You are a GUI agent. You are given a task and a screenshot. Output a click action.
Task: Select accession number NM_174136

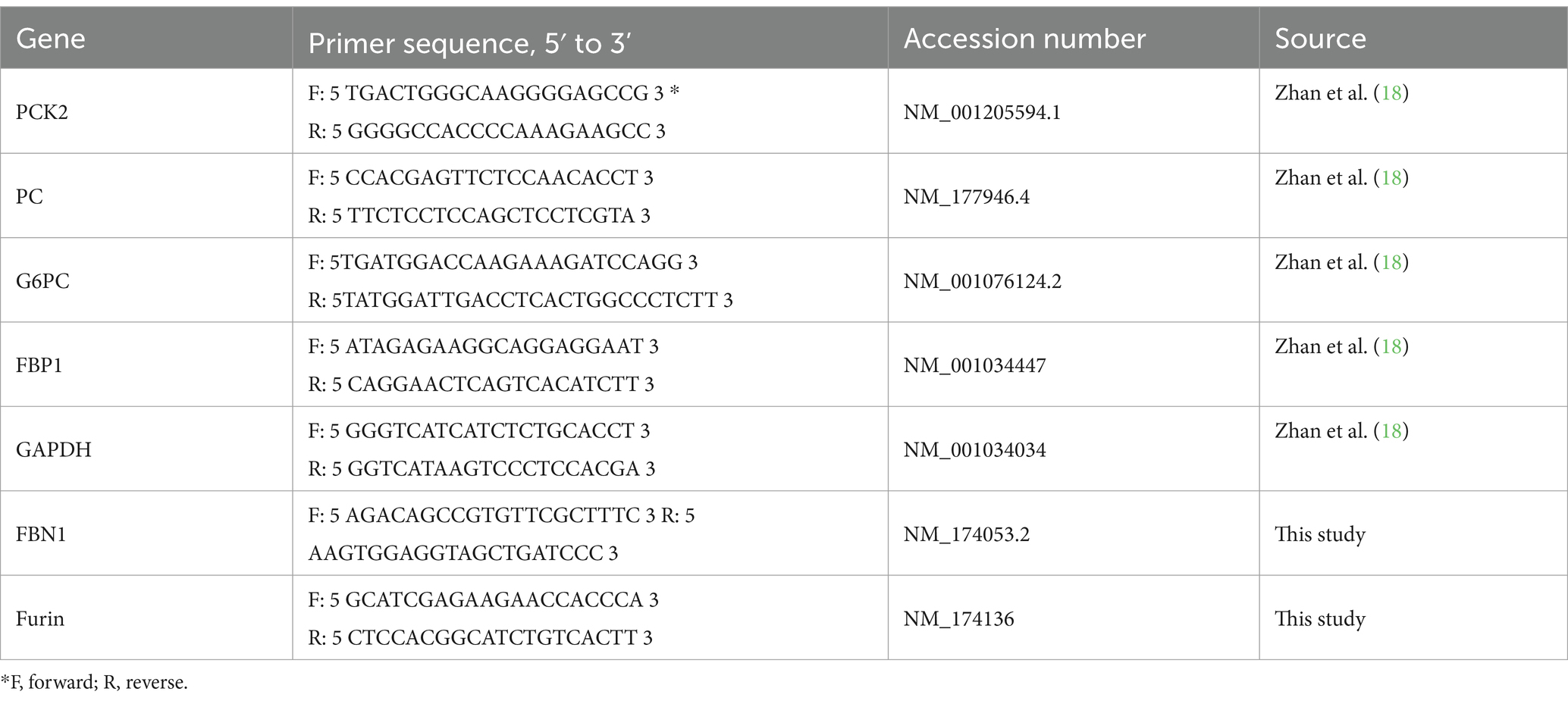[x=958, y=618]
